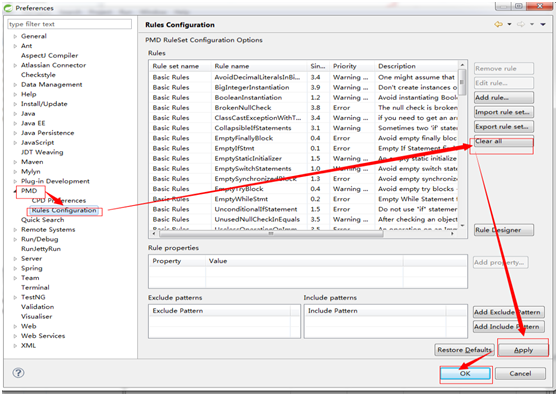Click the Apply button
The height and width of the screenshot is (396, 558).
523,350
